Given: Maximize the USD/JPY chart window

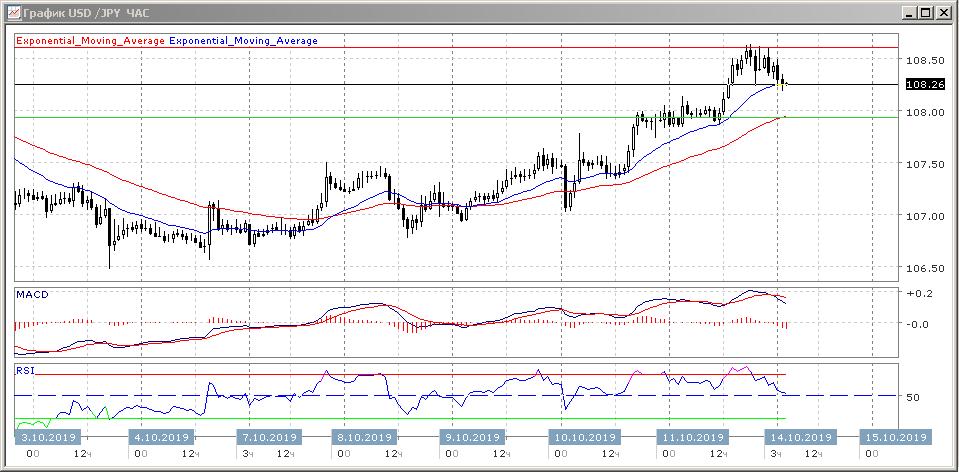Looking at the screenshot, I should click(925, 13).
